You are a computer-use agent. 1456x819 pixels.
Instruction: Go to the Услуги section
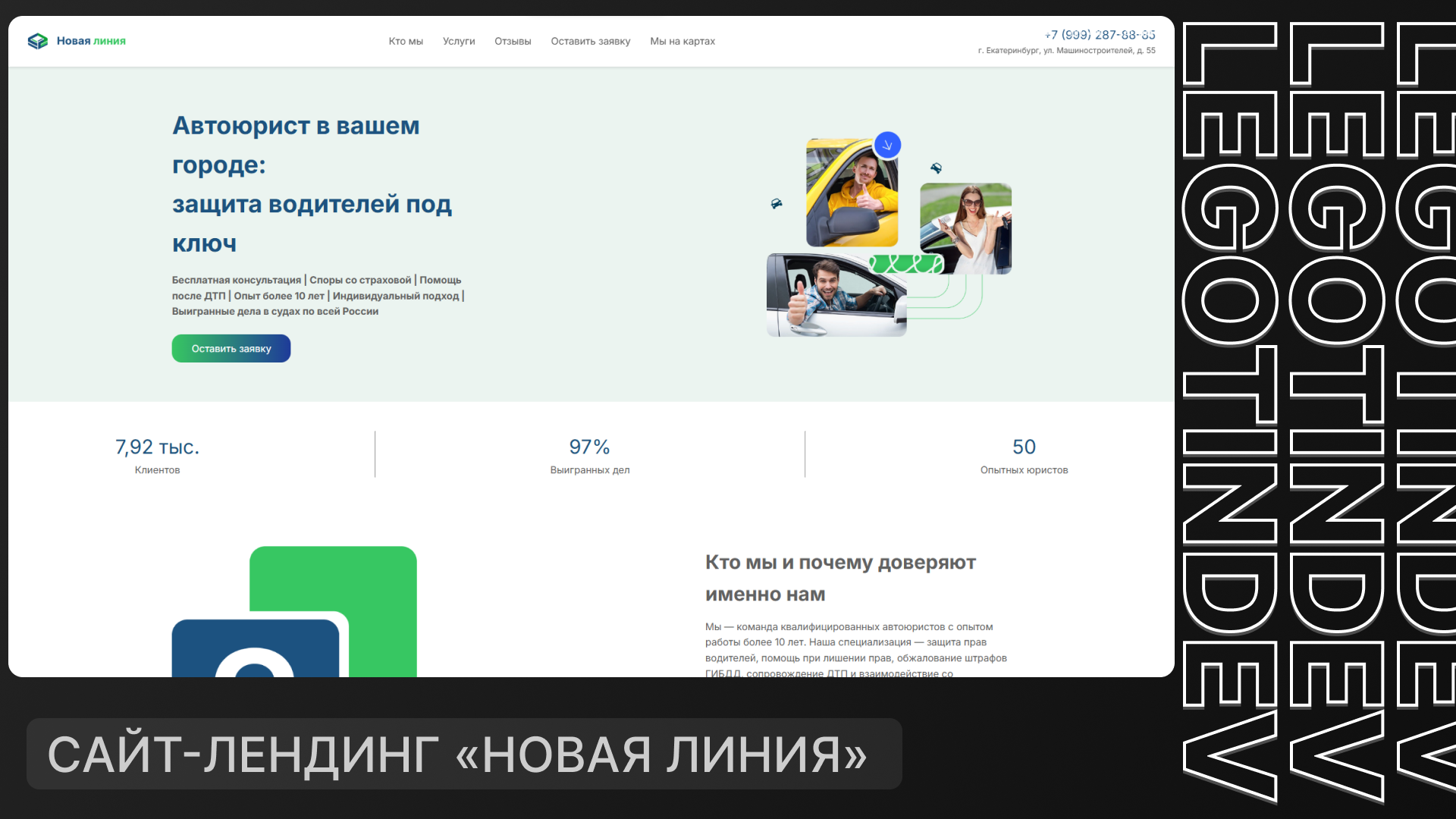459,41
